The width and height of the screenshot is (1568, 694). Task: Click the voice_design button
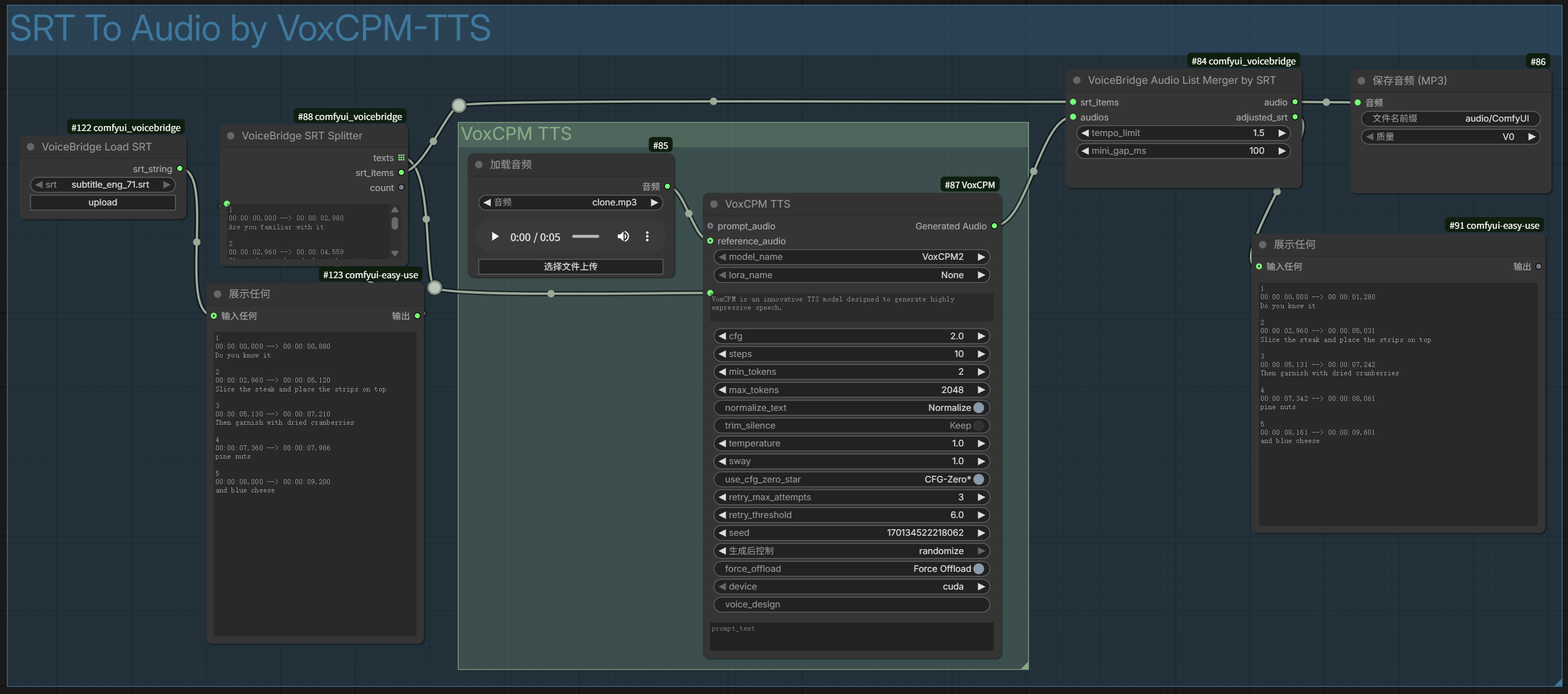click(851, 604)
